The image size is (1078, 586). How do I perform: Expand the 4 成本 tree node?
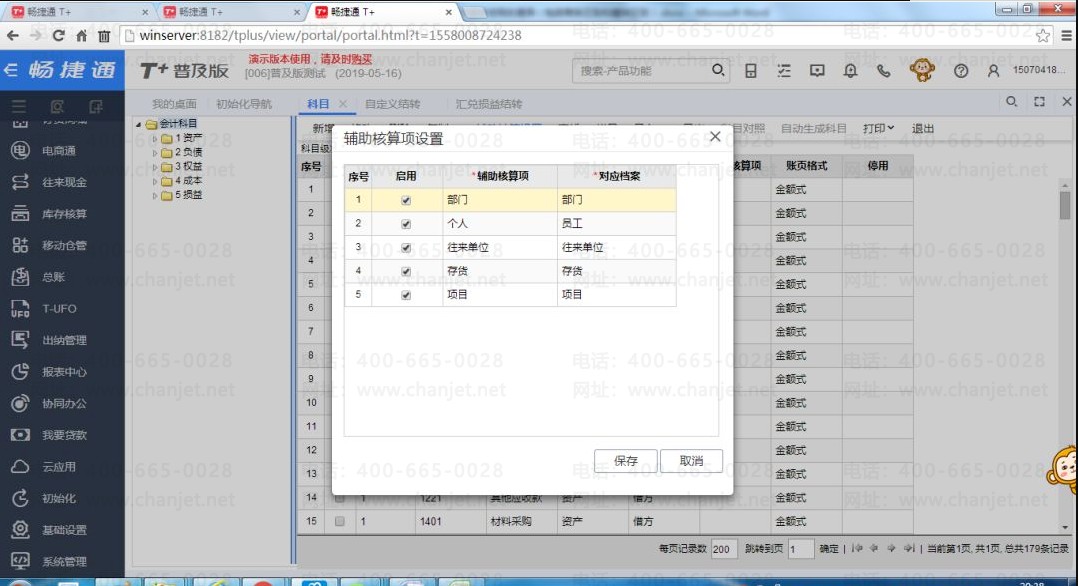(x=155, y=181)
